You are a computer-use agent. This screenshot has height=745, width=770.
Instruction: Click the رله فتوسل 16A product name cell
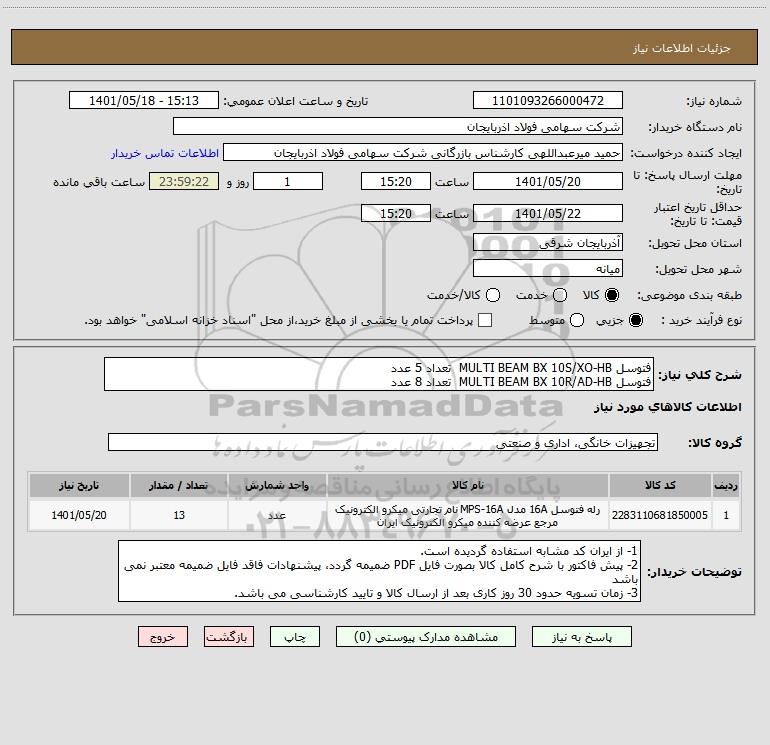(468, 515)
